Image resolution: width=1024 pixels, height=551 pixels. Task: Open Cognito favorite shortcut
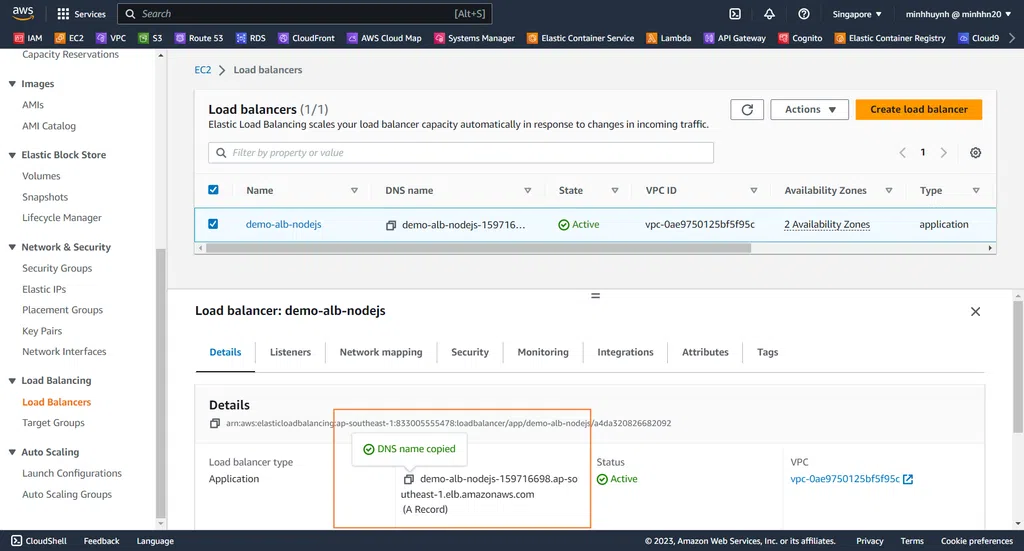(800, 38)
